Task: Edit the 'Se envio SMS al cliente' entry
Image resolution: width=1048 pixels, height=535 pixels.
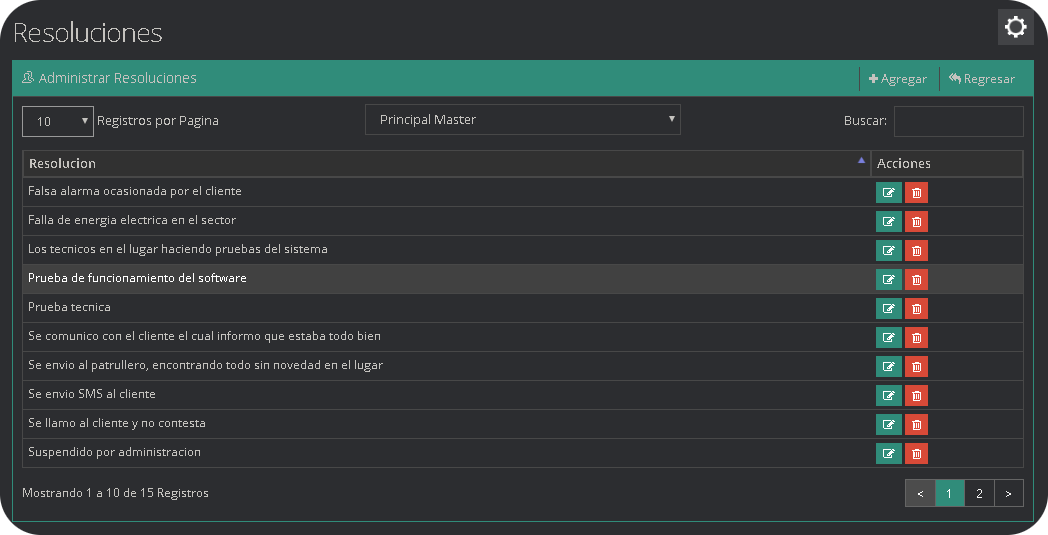Action: [x=888, y=395]
